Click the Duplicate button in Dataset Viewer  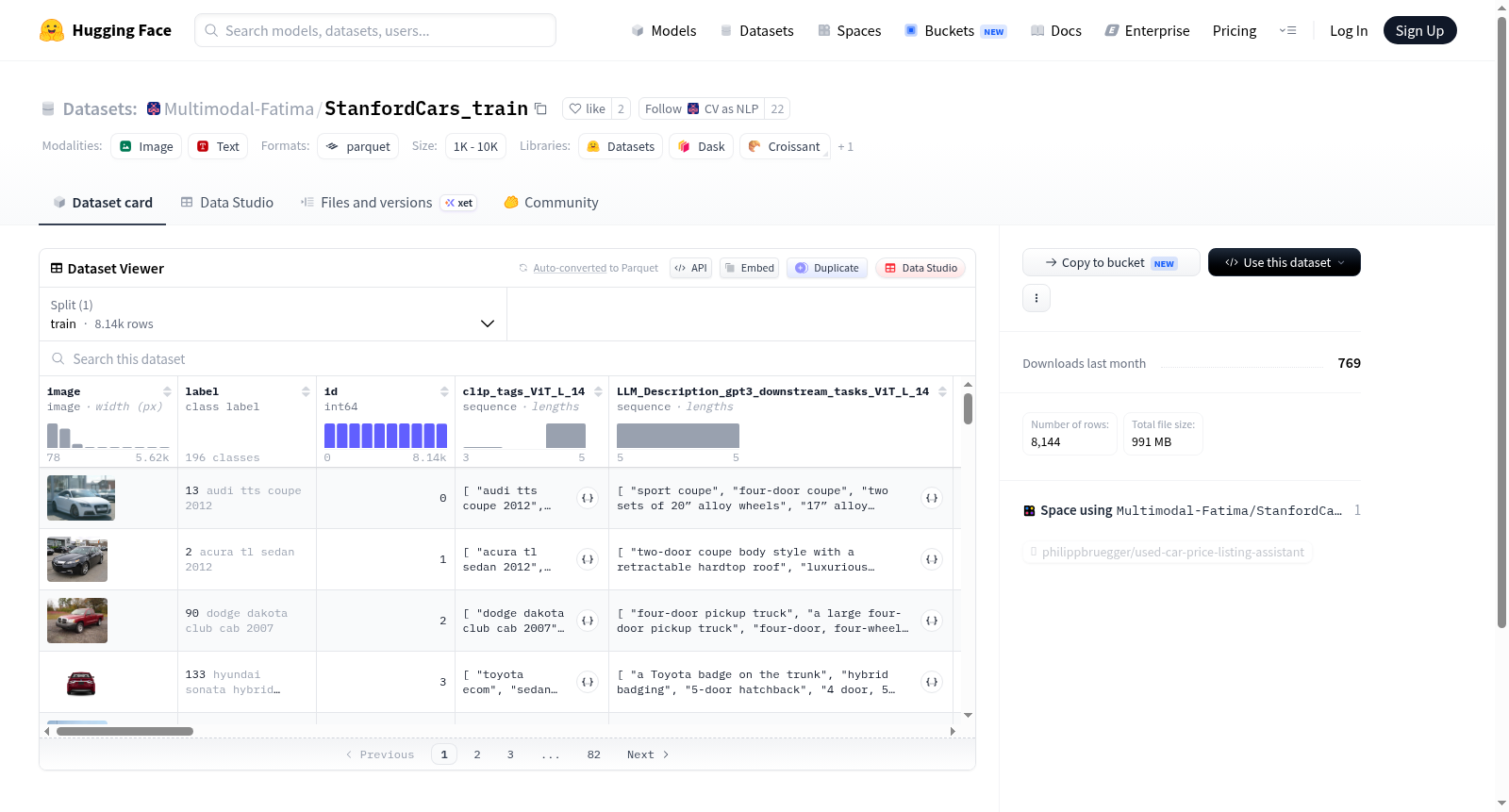click(826, 268)
